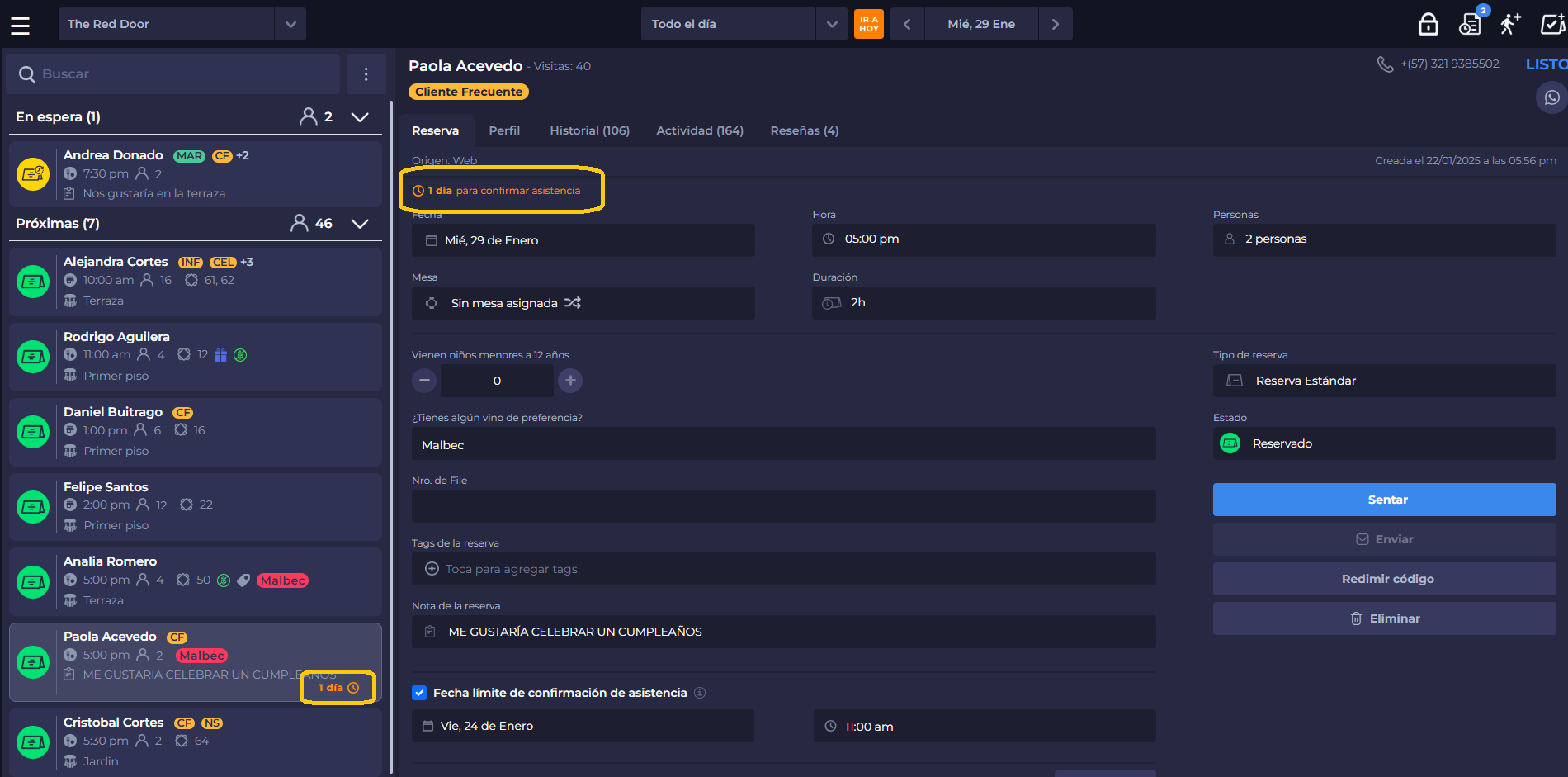The width and height of the screenshot is (1568, 777).
Task: Click the Buscar search field
Action: point(173,74)
